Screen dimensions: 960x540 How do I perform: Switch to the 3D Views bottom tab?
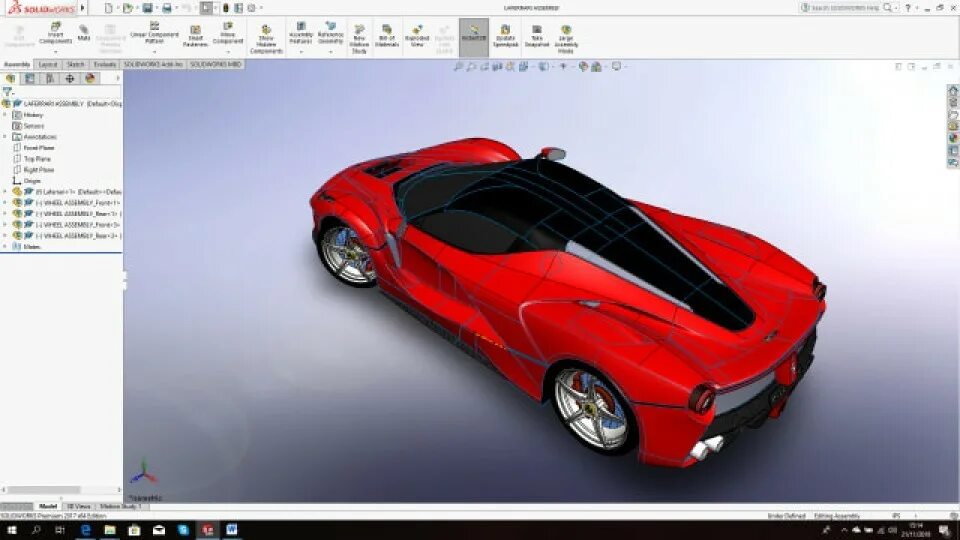(x=78, y=506)
